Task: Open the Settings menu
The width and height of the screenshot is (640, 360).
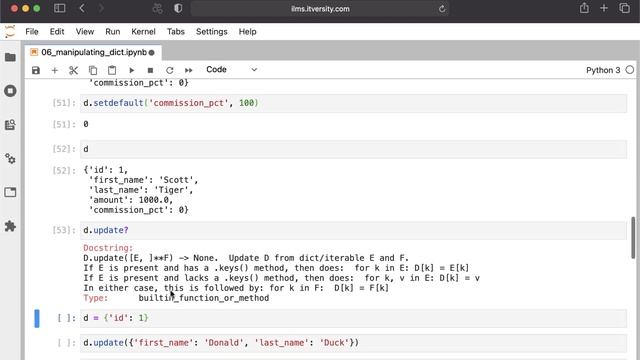Action: pyautogui.click(x=211, y=31)
